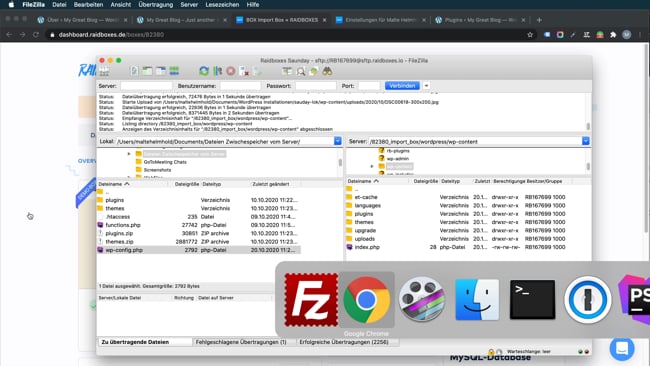The width and height of the screenshot is (650, 366).
Task: Click the red cancel operation icon
Action: click(231, 71)
